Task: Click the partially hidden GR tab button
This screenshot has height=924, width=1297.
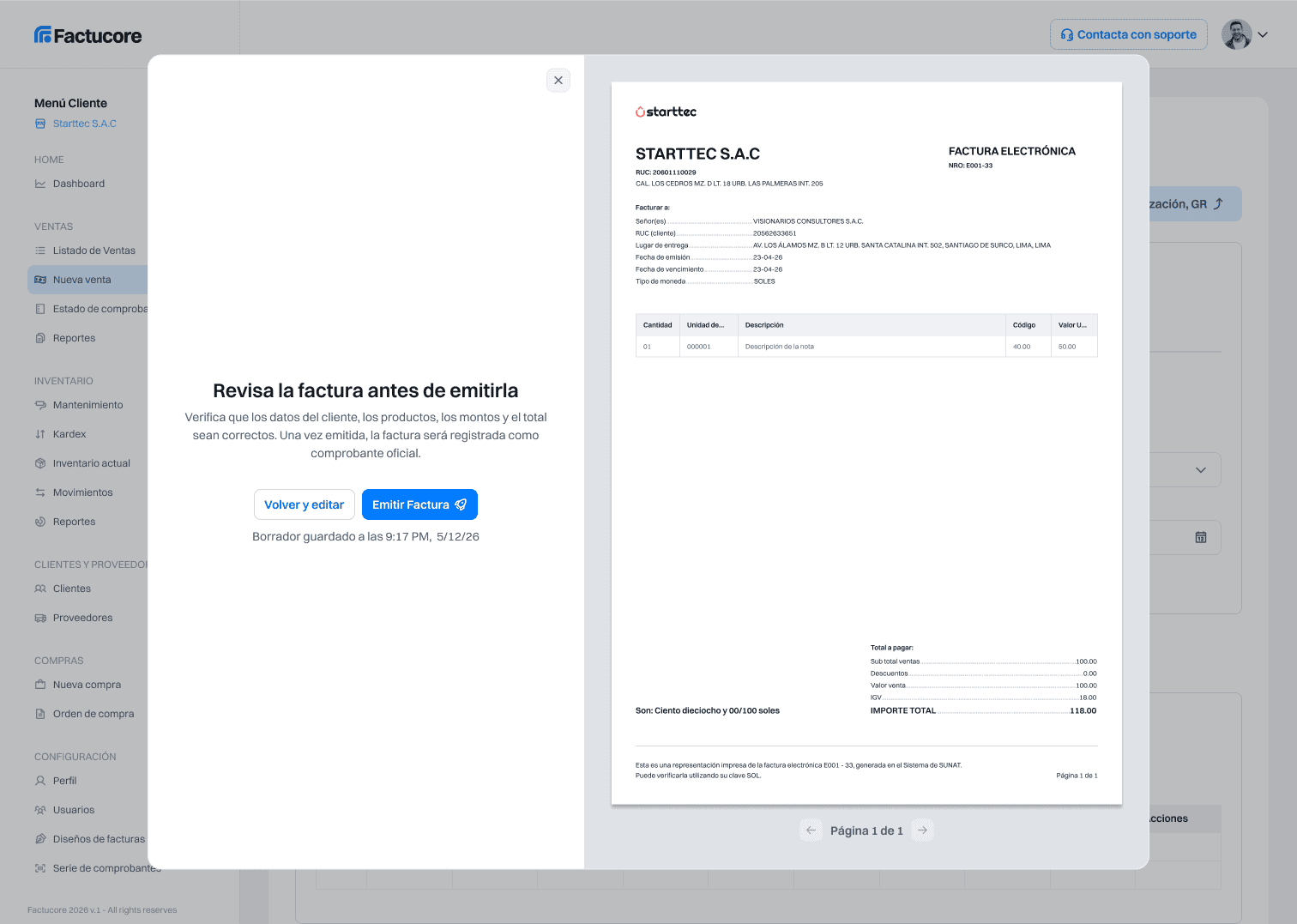Action: (x=1195, y=204)
